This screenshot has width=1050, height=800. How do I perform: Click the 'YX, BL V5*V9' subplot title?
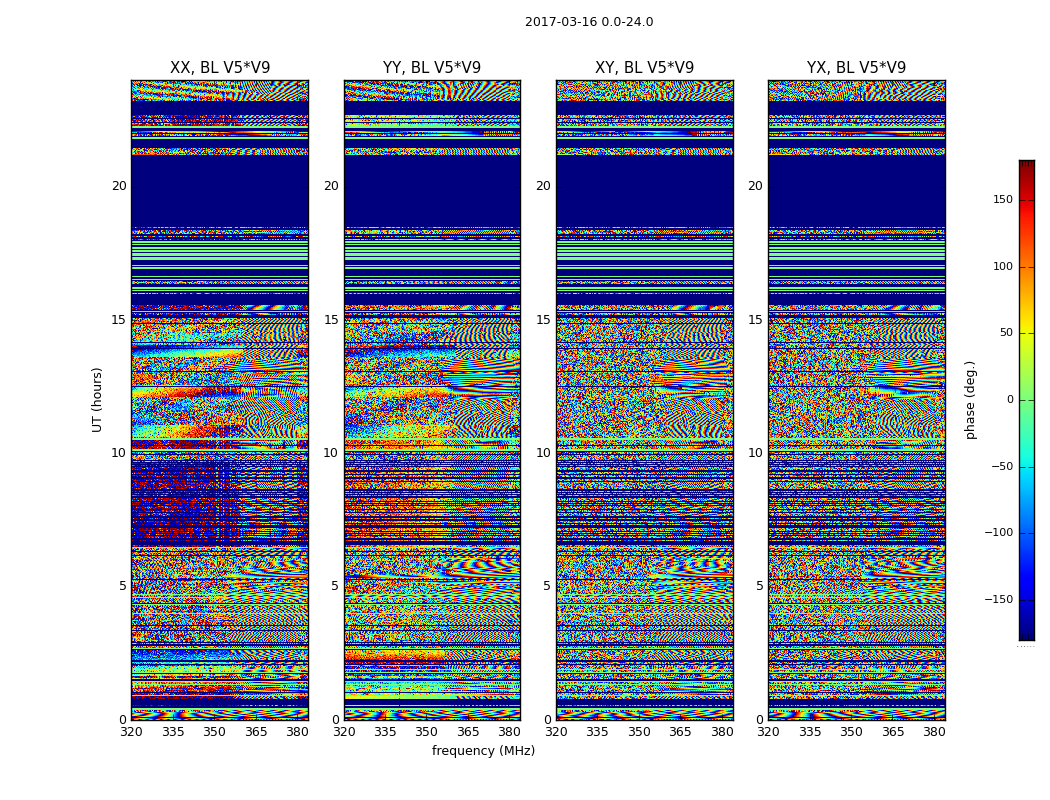856,68
